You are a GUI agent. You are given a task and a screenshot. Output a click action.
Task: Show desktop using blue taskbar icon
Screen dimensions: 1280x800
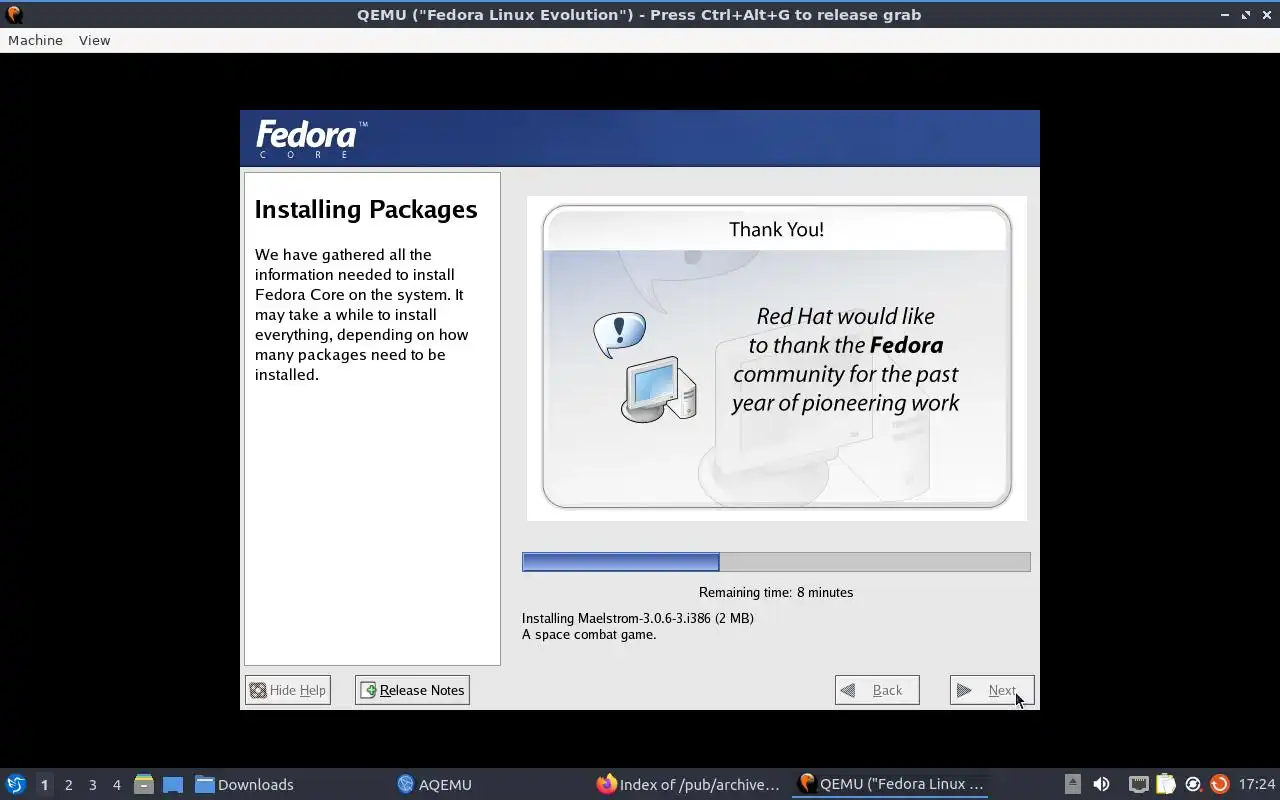coord(172,784)
